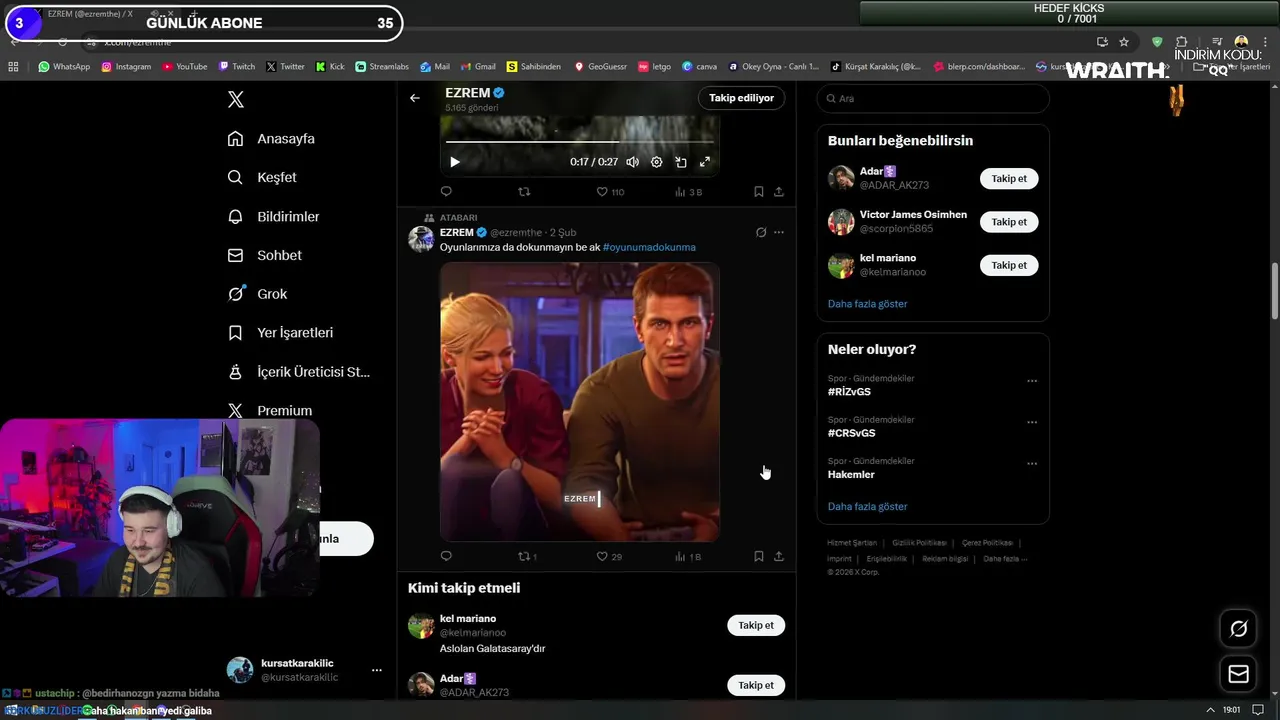Follow Victor James Osimhen
1280x720 pixels.
coord(1008,221)
